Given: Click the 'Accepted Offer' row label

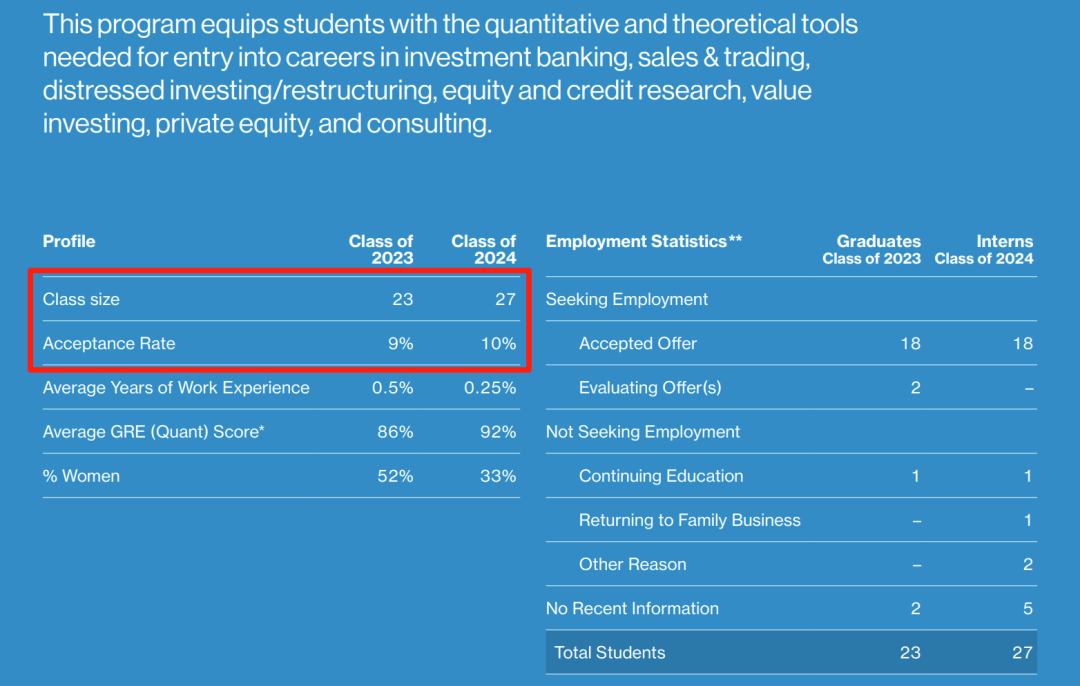Looking at the screenshot, I should (638, 344).
